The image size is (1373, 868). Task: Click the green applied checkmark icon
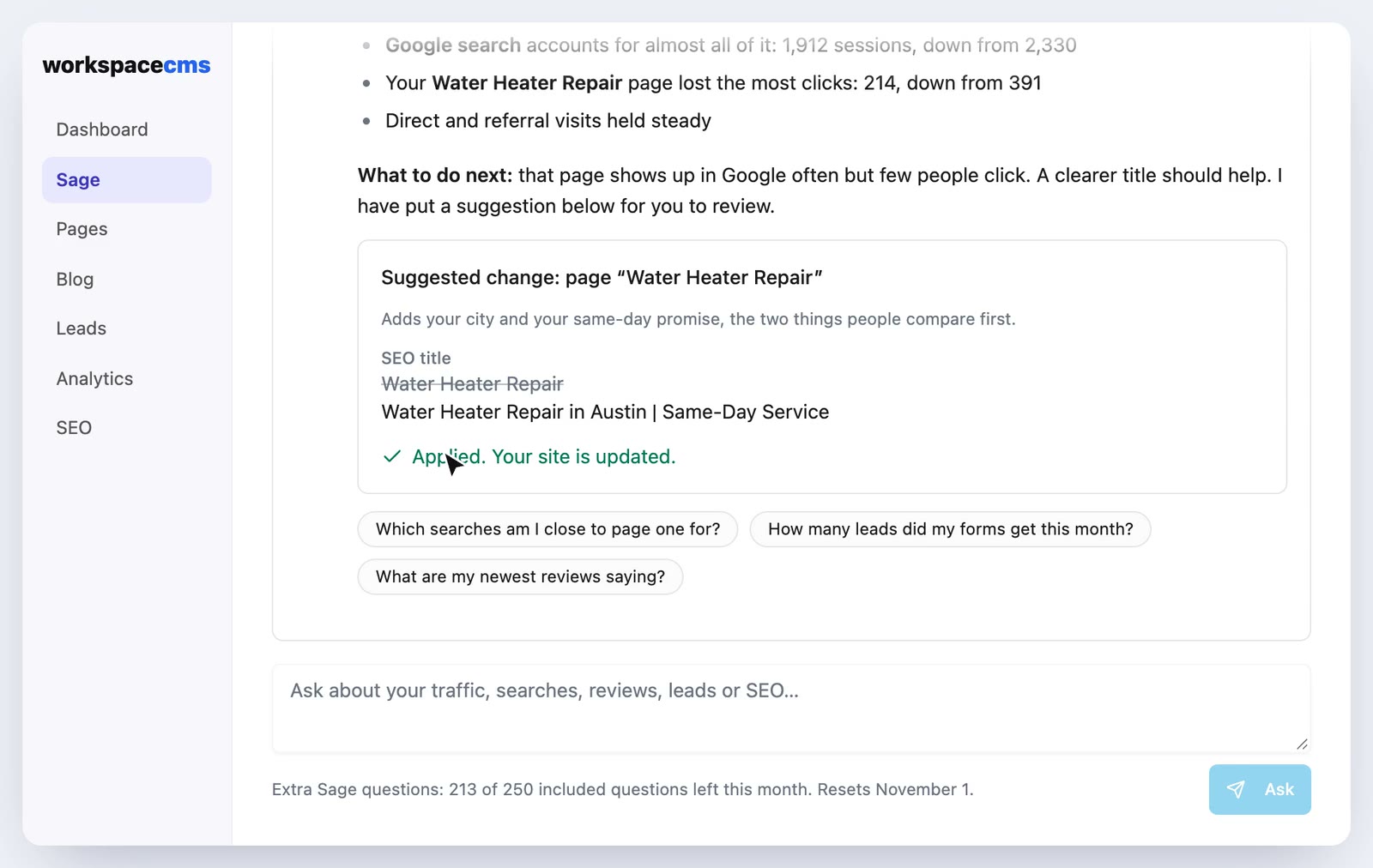coord(392,456)
